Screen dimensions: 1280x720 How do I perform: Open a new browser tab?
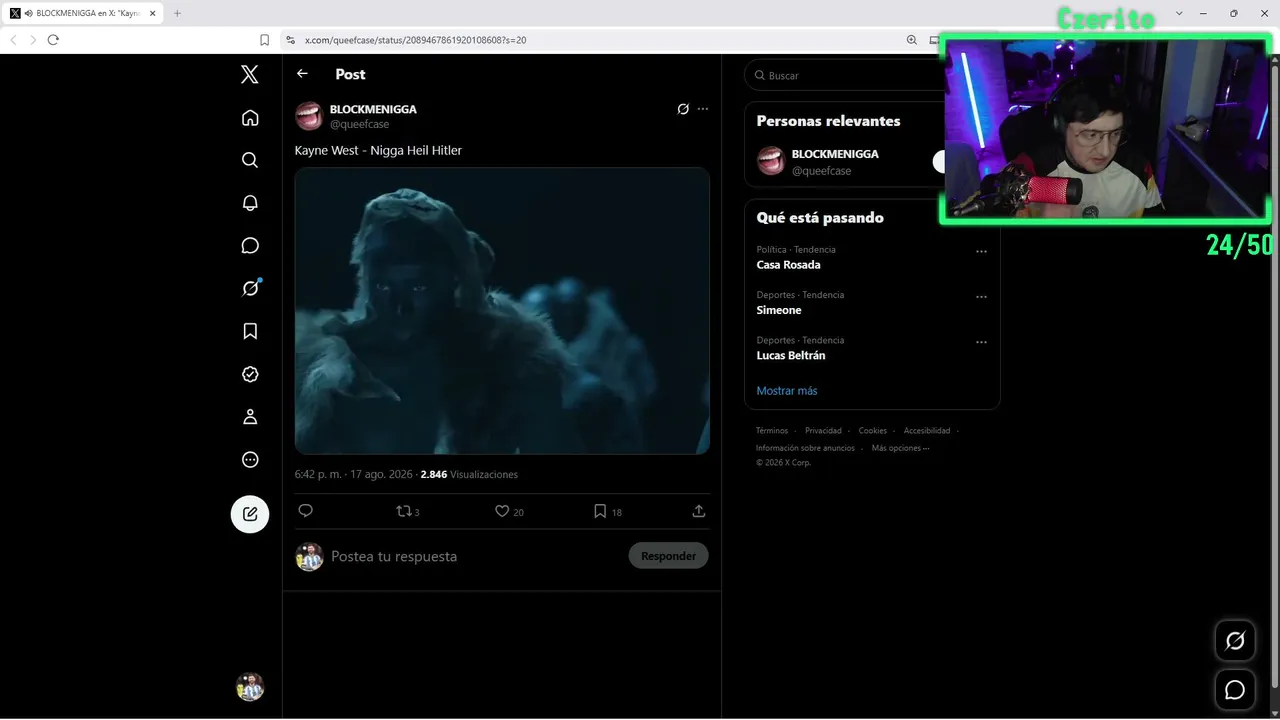coord(177,13)
